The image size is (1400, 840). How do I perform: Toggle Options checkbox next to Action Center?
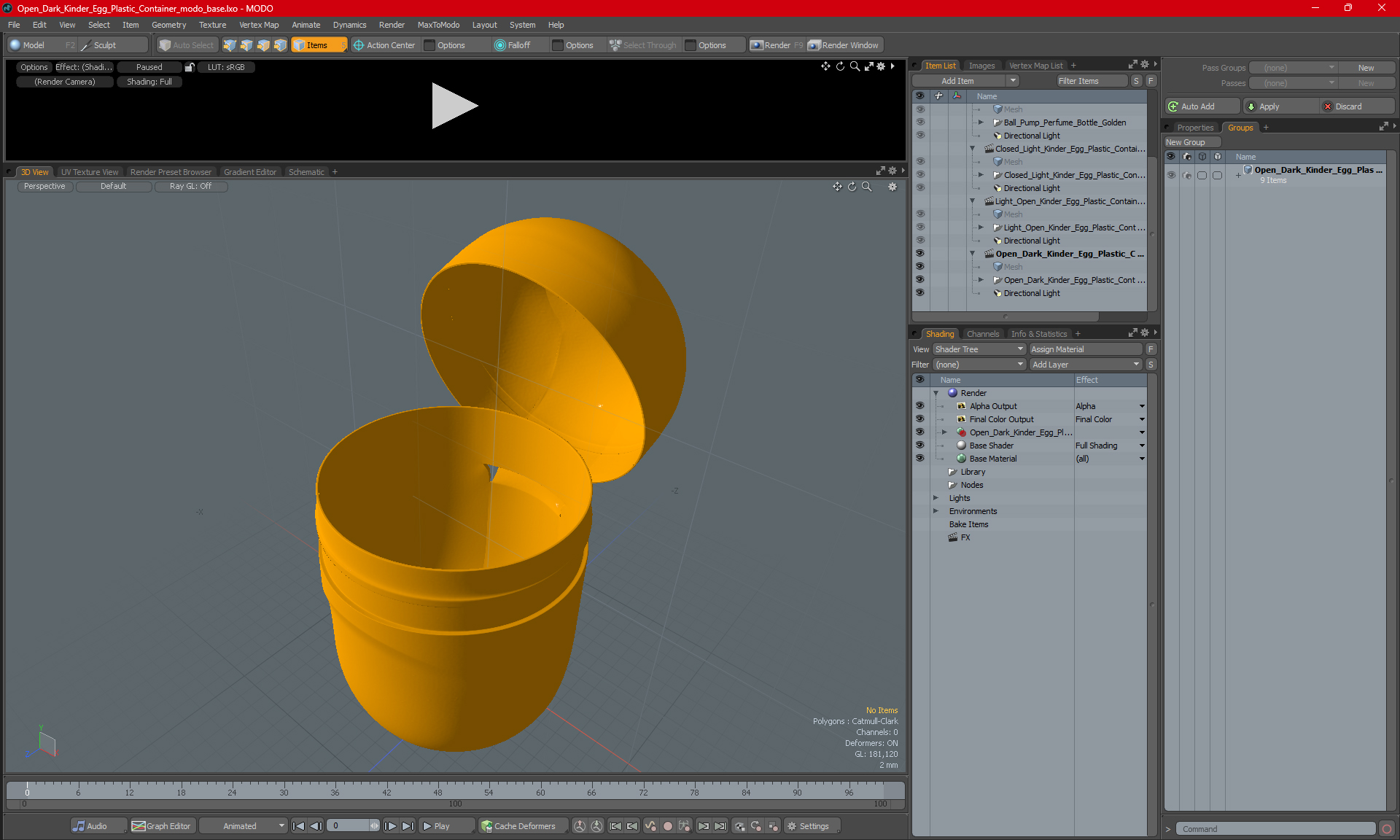(x=429, y=45)
